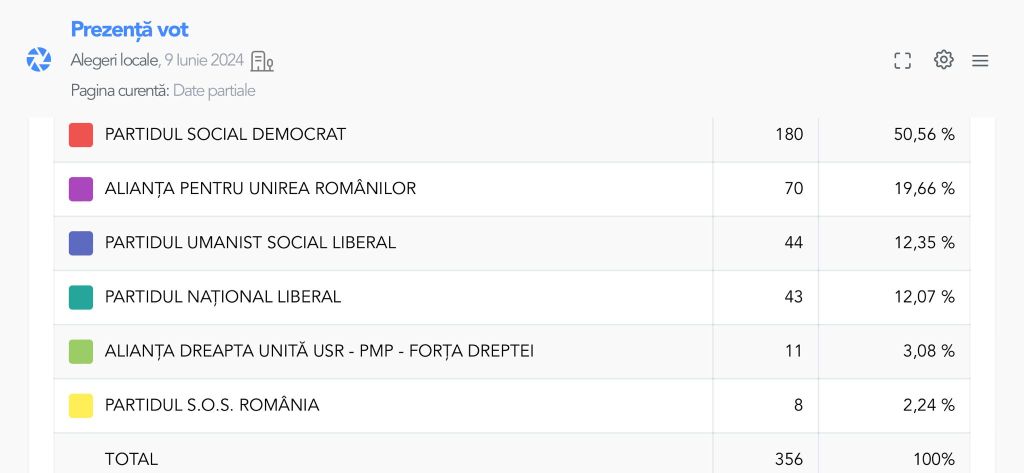The image size is (1024, 473).
Task: Click the purple AUR party color swatch
Action: tap(81, 189)
